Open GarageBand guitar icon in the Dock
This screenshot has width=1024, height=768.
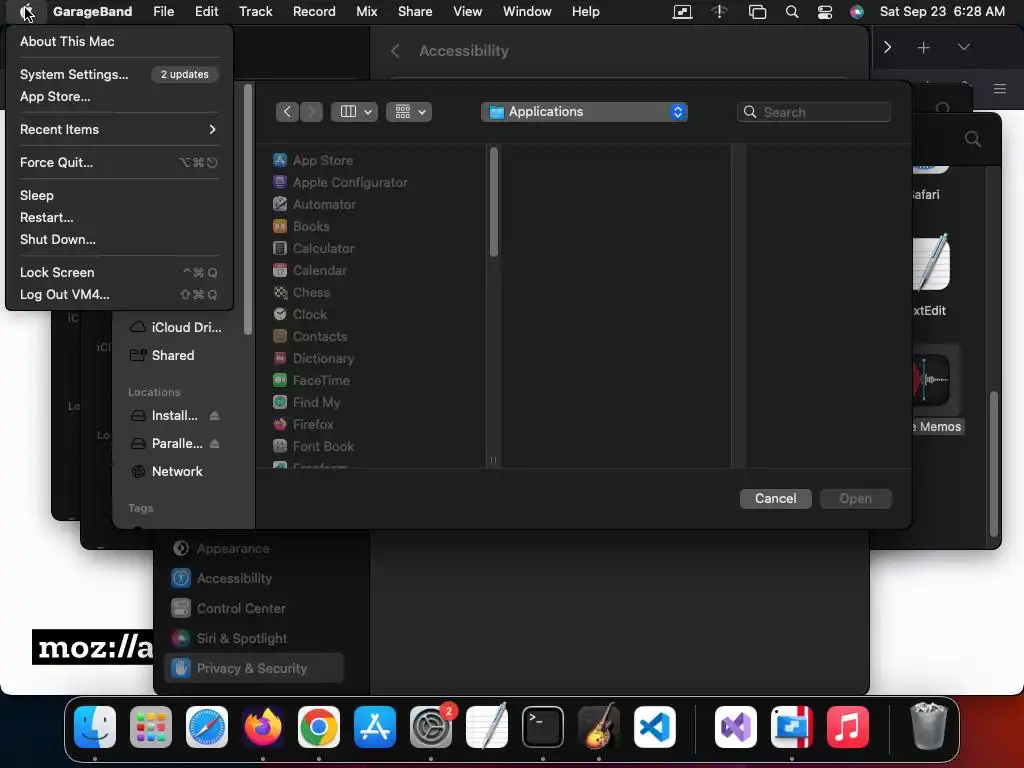(599, 727)
